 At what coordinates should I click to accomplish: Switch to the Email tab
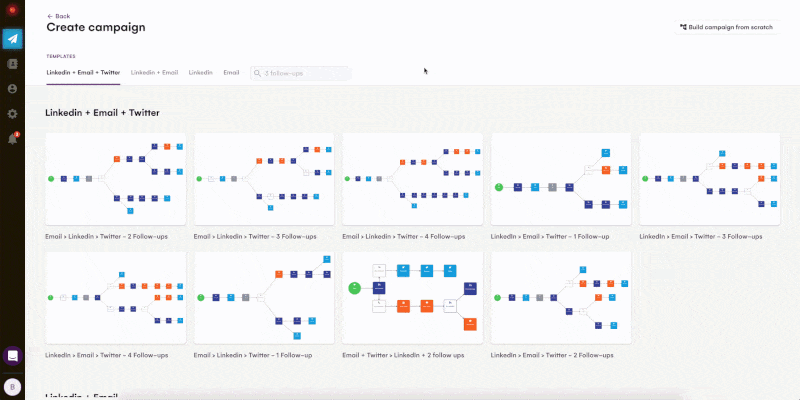click(x=231, y=72)
